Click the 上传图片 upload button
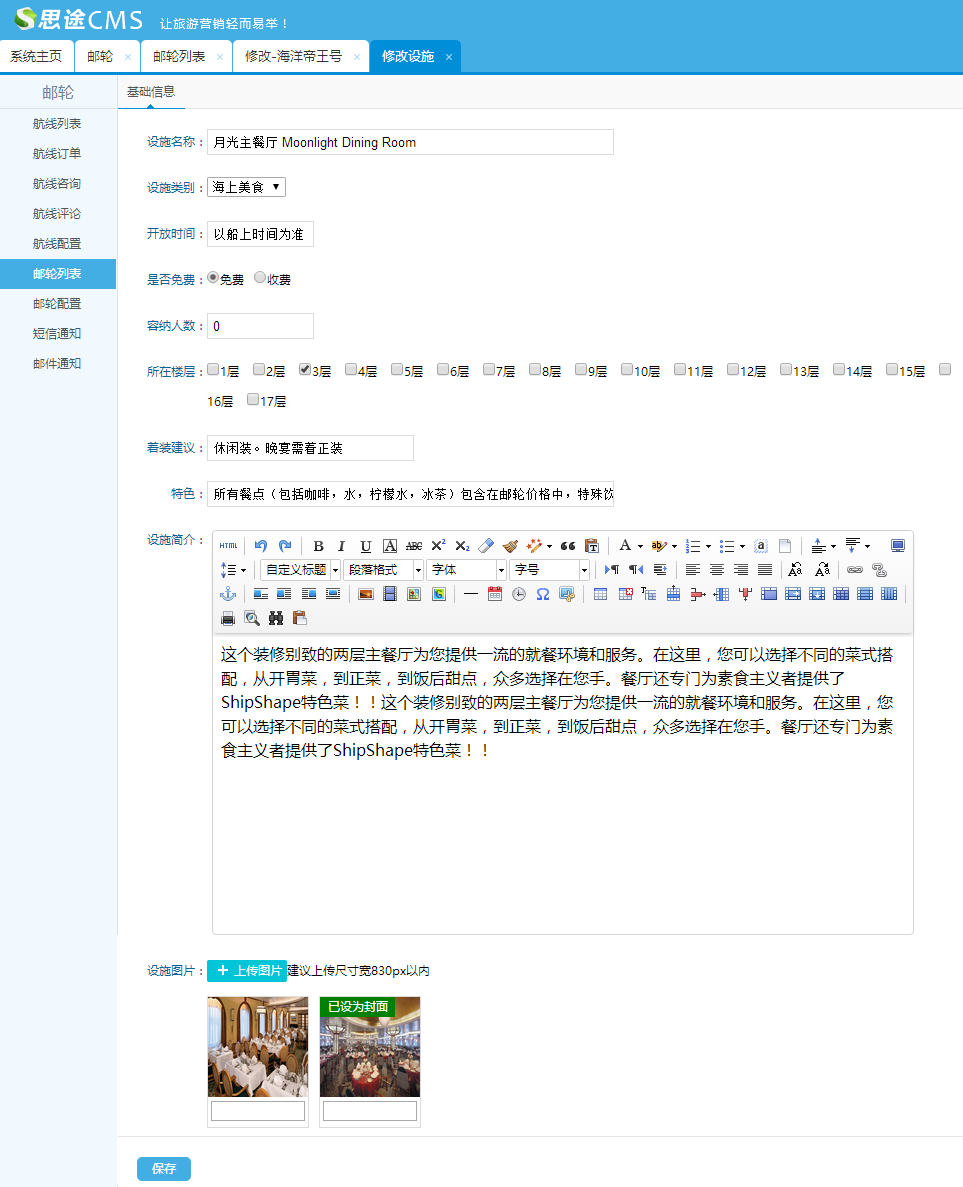This screenshot has width=963, height=1187. [247, 971]
